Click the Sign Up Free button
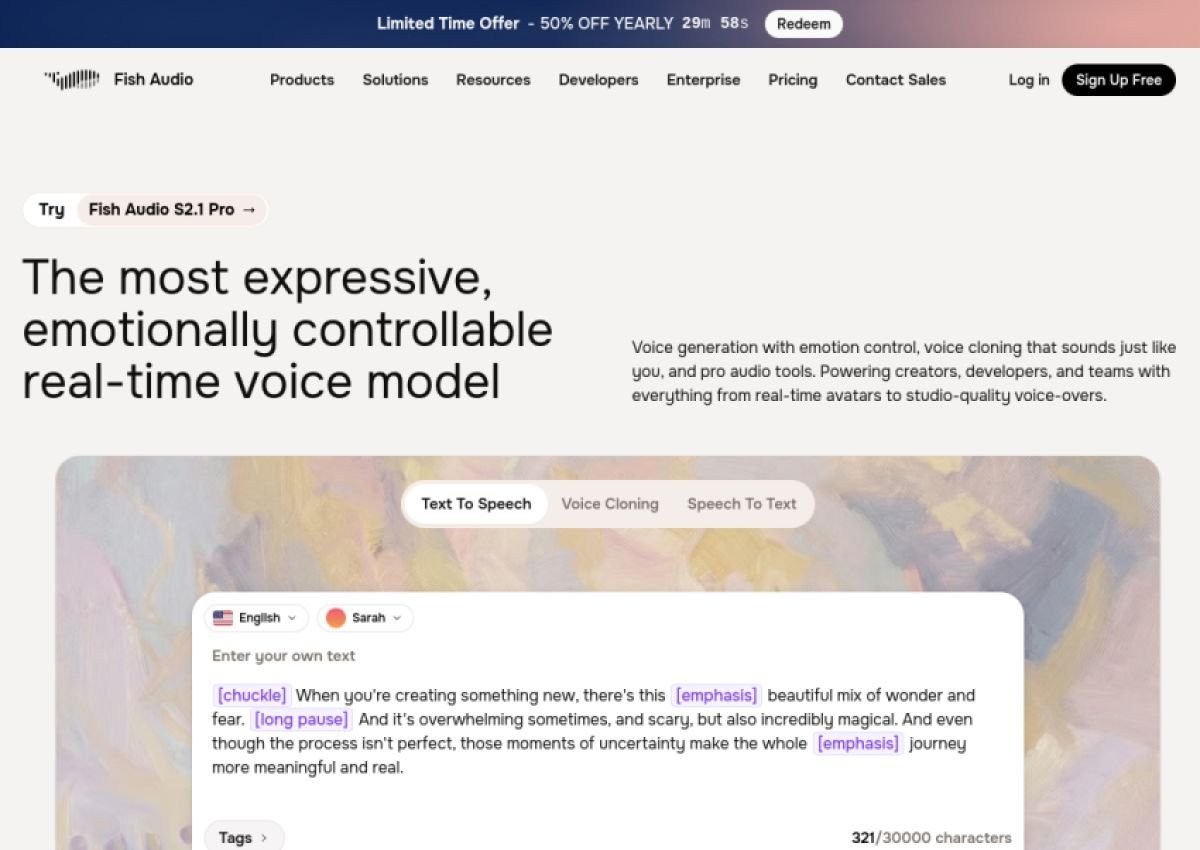This screenshot has height=850, width=1200. tap(1119, 80)
